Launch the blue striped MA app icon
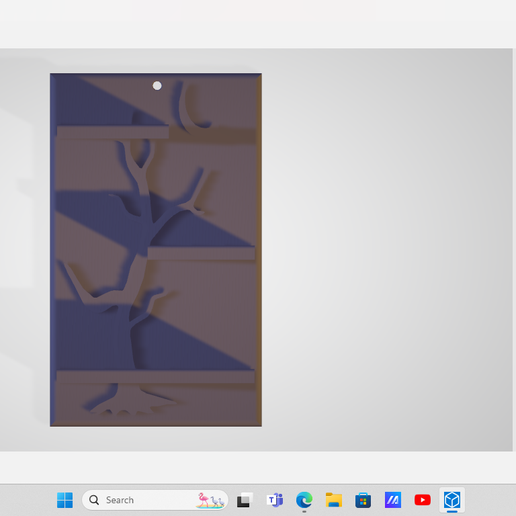 (393, 500)
